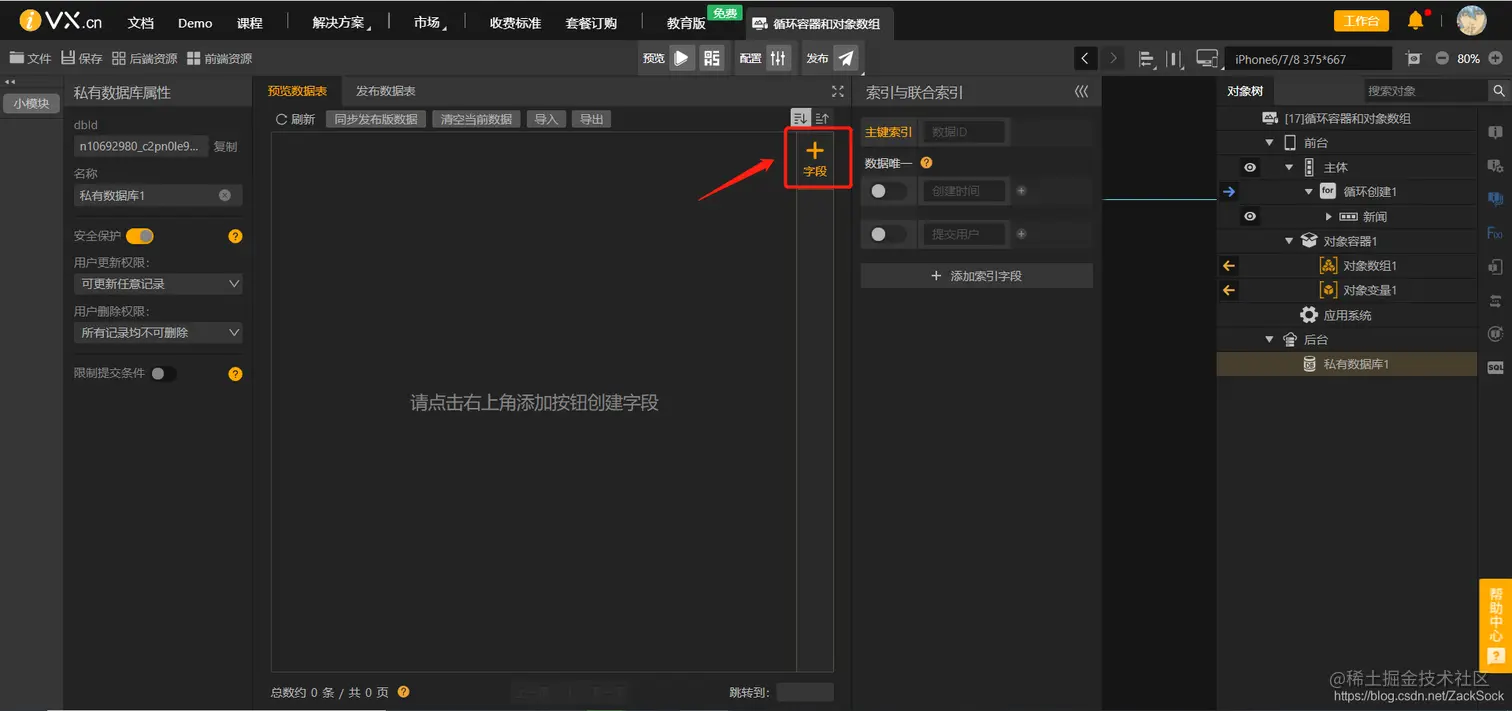Open the 市场 menu

point(427,21)
